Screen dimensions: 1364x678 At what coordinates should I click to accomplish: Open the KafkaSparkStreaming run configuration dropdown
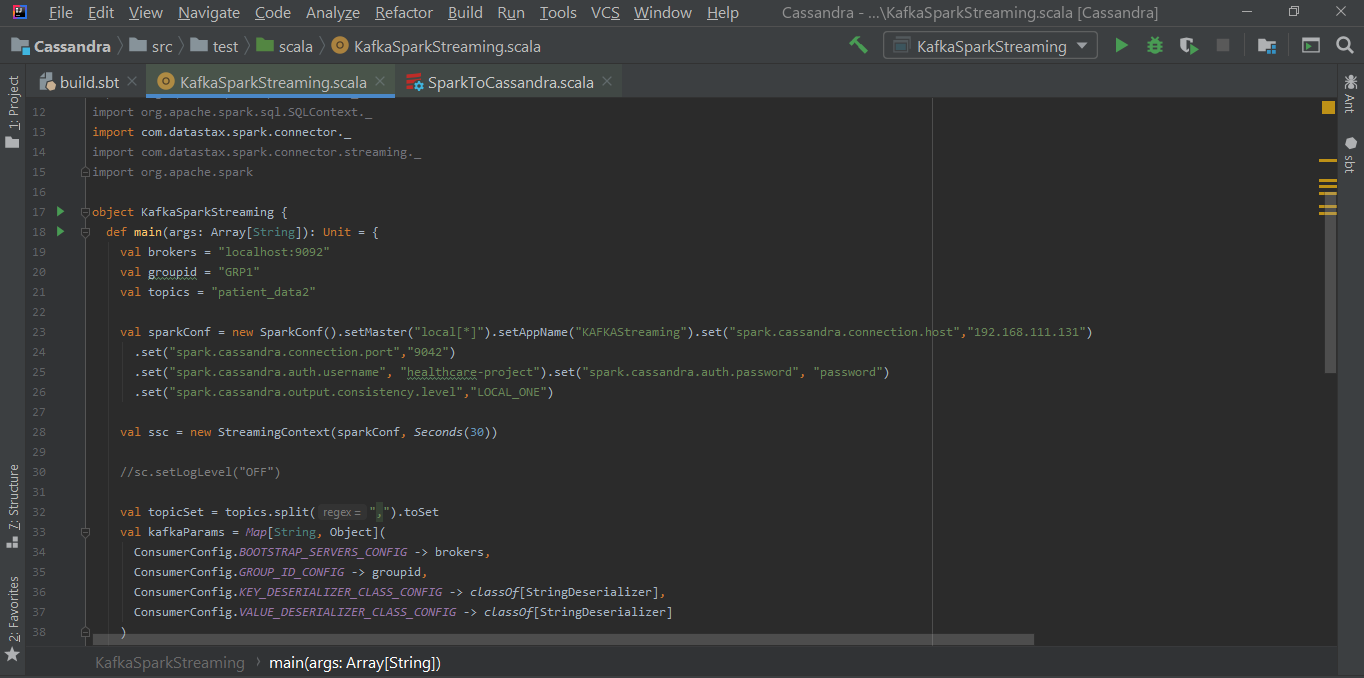(x=990, y=46)
